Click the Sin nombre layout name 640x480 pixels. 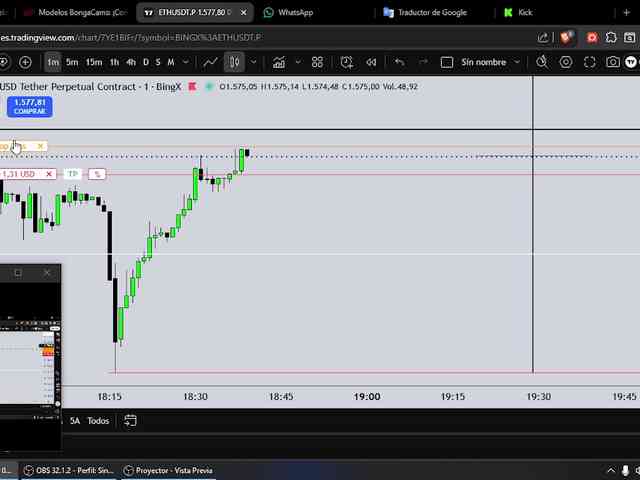484,62
